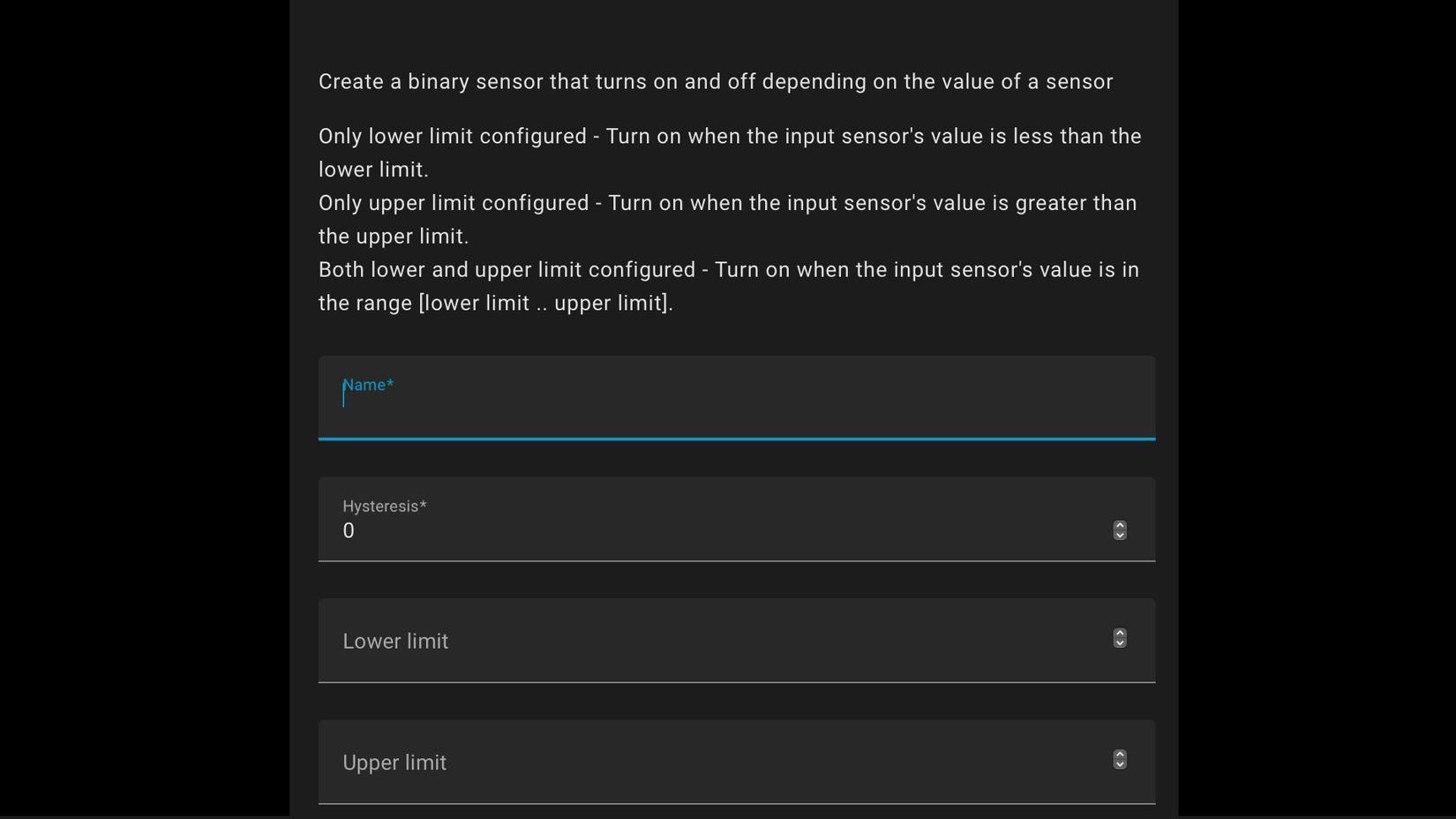Click Lower limit stepper up arrow

tap(1119, 633)
